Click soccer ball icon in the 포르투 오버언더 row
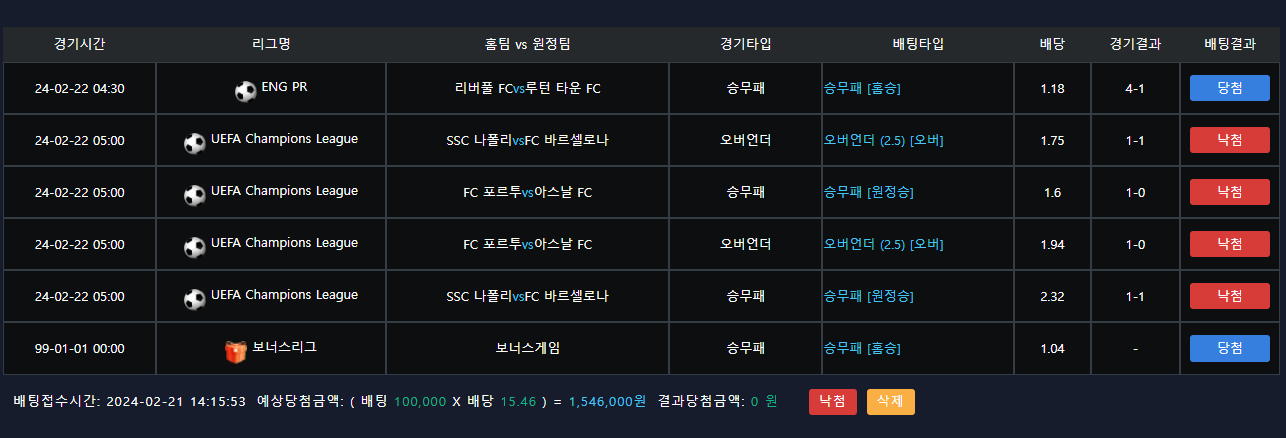The width and height of the screenshot is (1286, 438). [x=195, y=247]
